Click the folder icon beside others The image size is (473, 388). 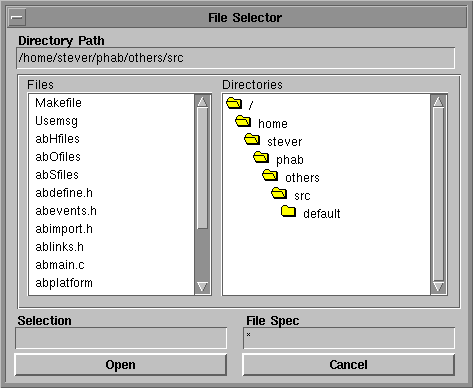pyautogui.click(x=270, y=175)
